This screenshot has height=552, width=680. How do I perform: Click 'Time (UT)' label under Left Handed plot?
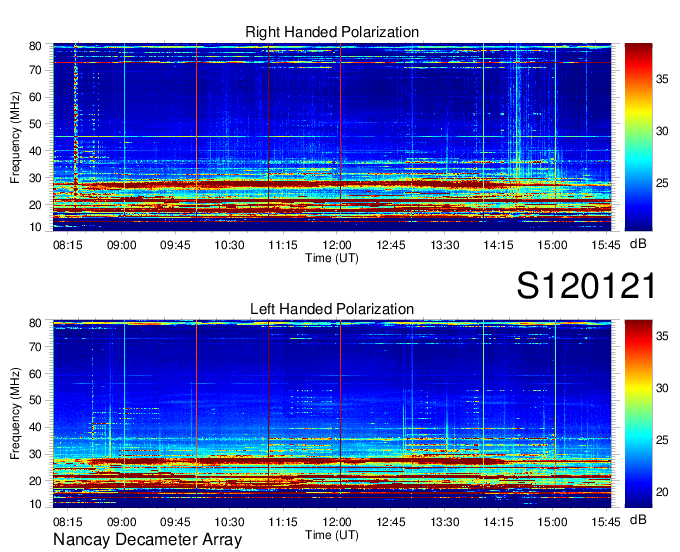click(x=332, y=535)
